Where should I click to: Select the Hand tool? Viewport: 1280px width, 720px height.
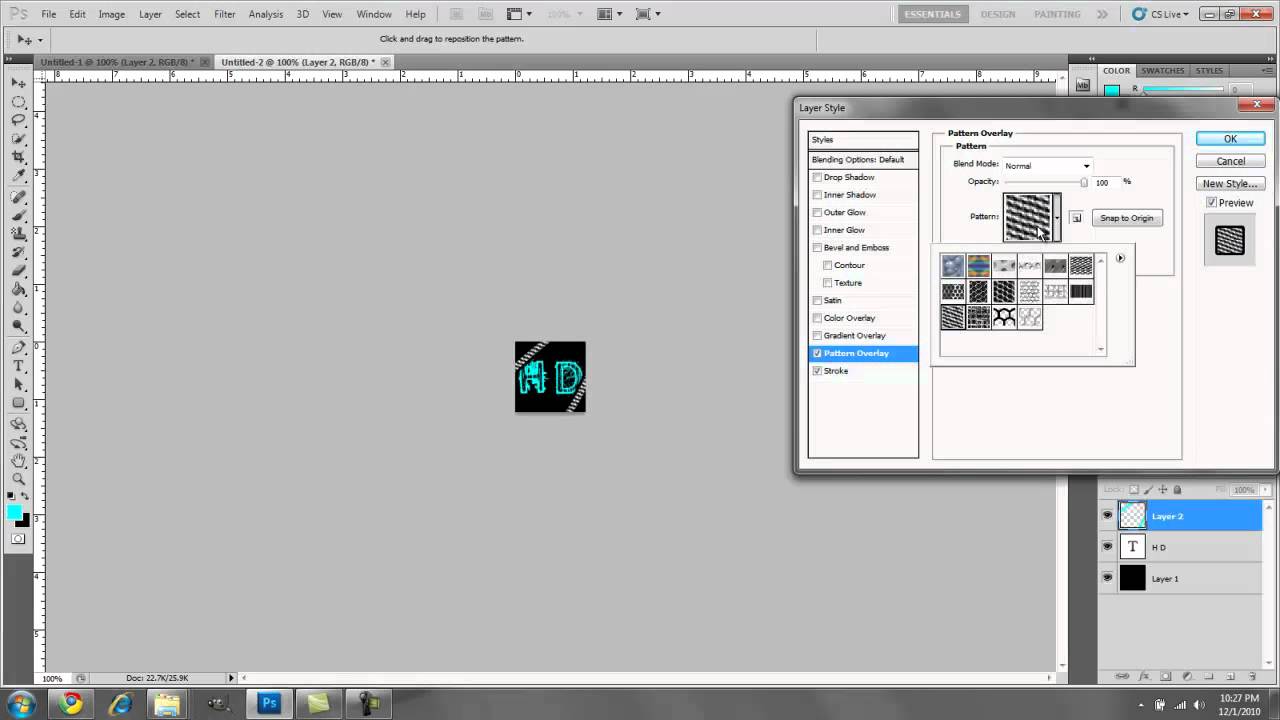tap(19, 461)
